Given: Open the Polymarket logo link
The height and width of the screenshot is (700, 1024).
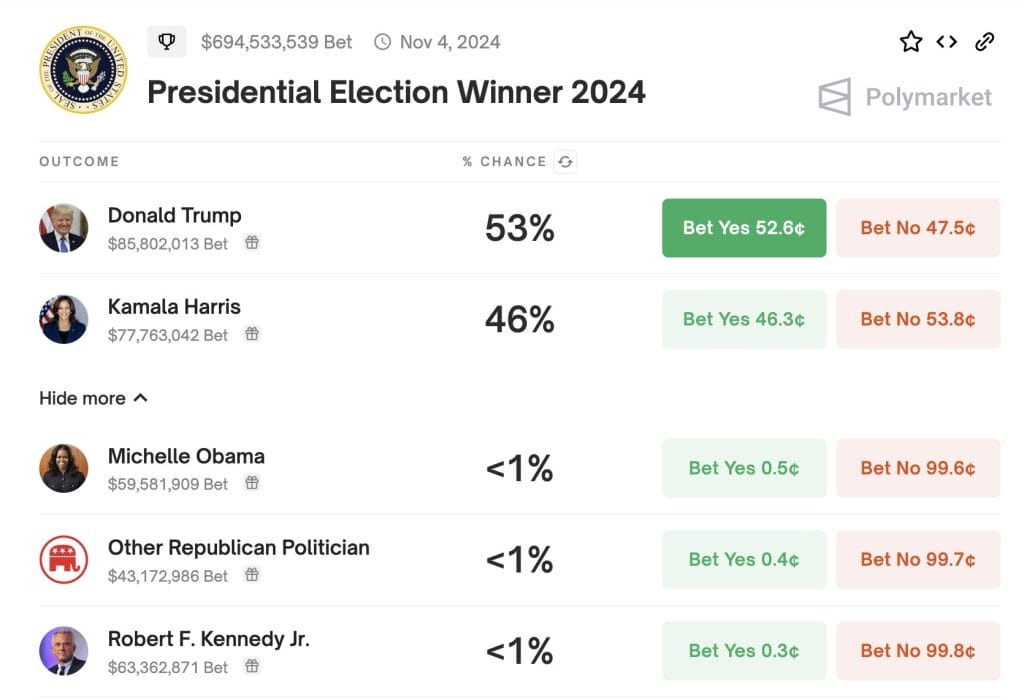Looking at the screenshot, I should pos(905,97).
